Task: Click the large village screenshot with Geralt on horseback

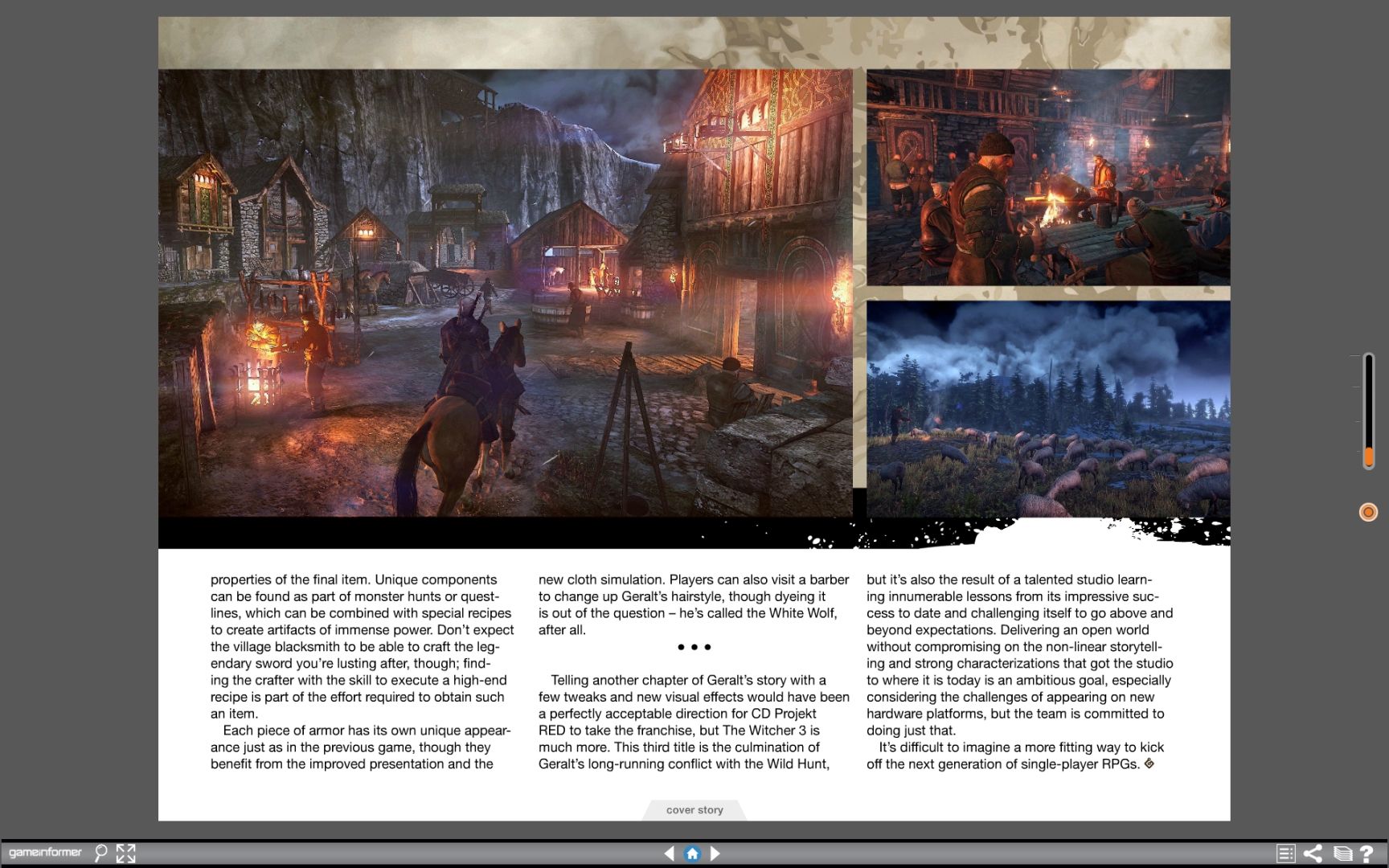Action: [505, 293]
